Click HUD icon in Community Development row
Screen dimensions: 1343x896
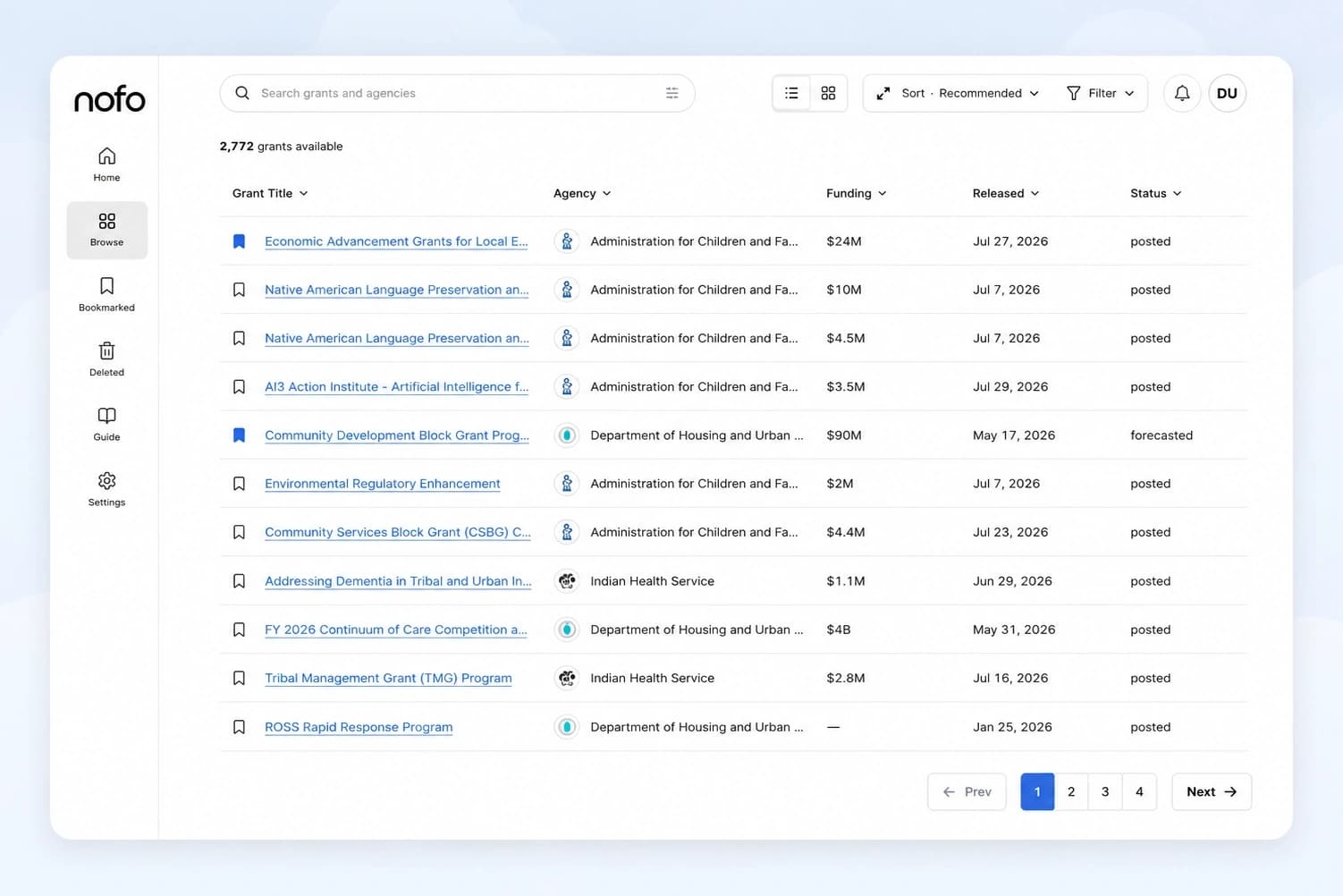pos(567,435)
